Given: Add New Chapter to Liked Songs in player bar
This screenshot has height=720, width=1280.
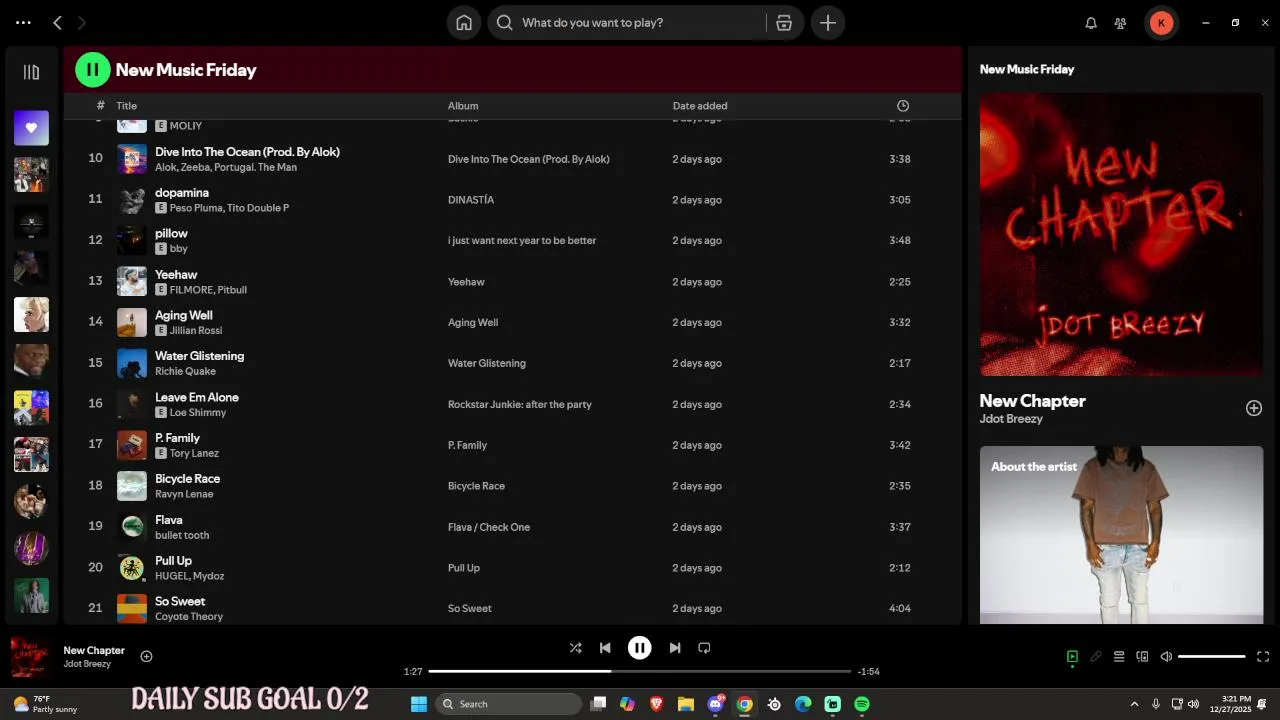Looking at the screenshot, I should pos(146,656).
